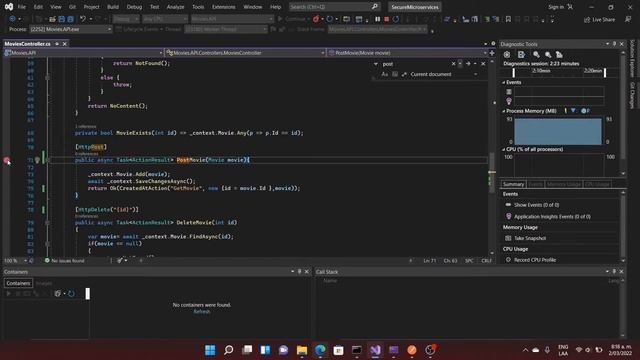Toggle Match whole word in find box
640x360 pixels.
pos(395,74)
